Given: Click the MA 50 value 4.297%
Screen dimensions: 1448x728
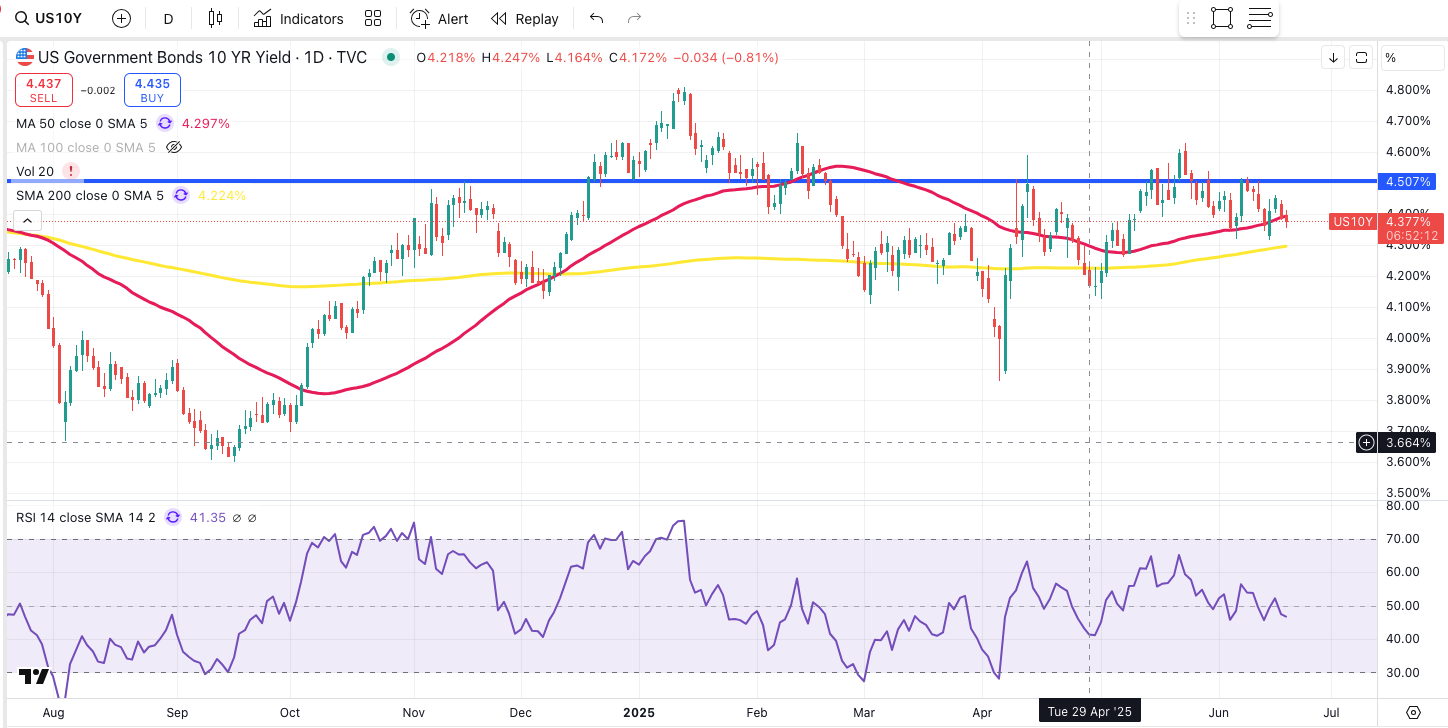Looking at the screenshot, I should tap(206, 123).
